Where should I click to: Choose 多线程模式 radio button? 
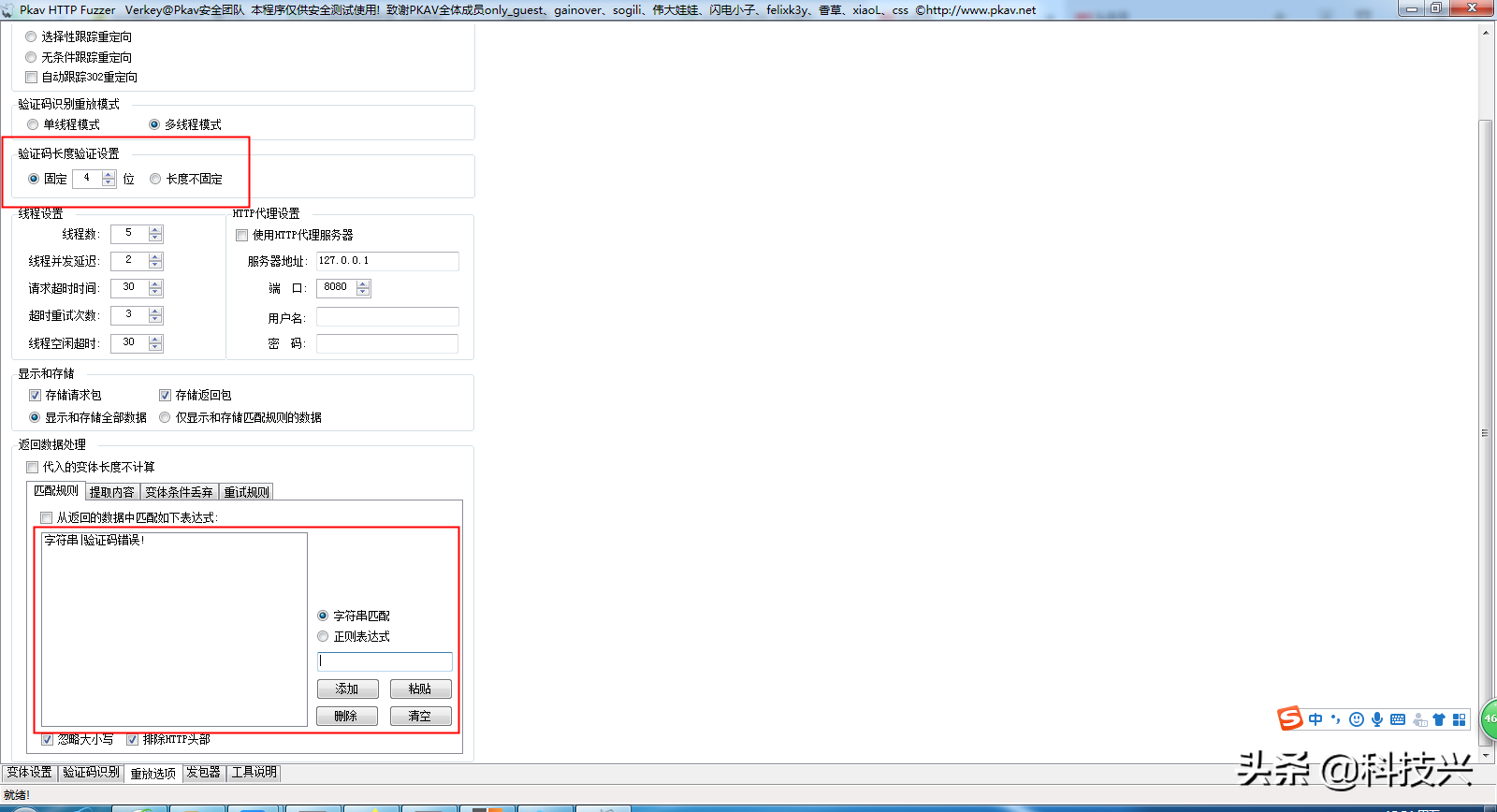point(154,124)
